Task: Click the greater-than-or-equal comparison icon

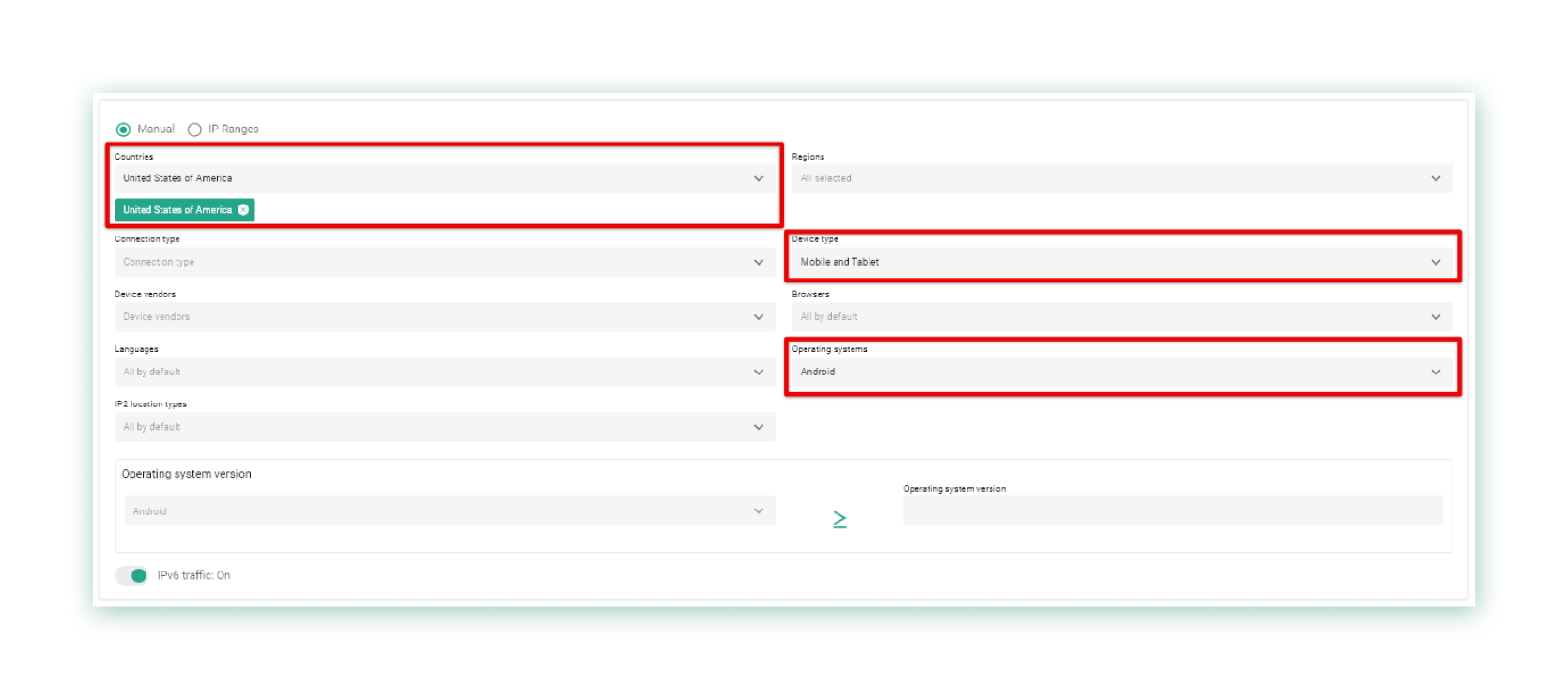Action: click(839, 519)
